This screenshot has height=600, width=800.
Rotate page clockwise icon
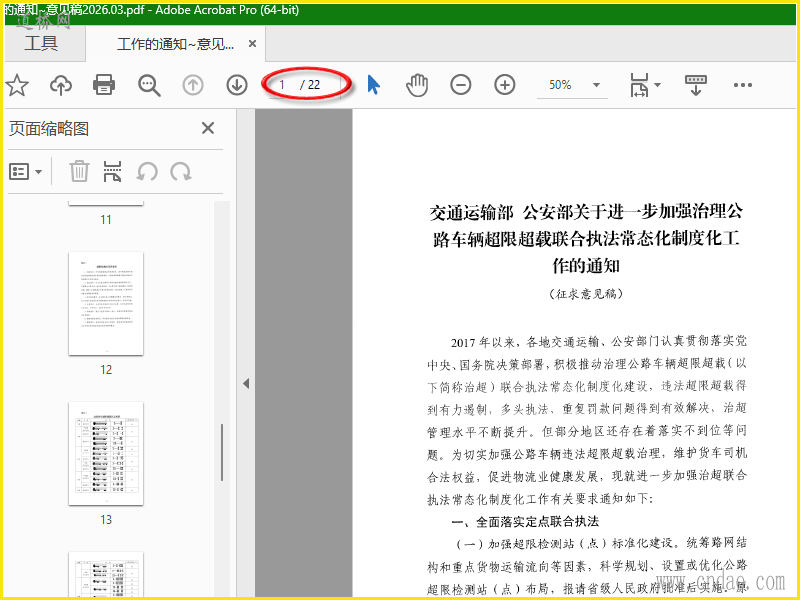[x=181, y=171]
